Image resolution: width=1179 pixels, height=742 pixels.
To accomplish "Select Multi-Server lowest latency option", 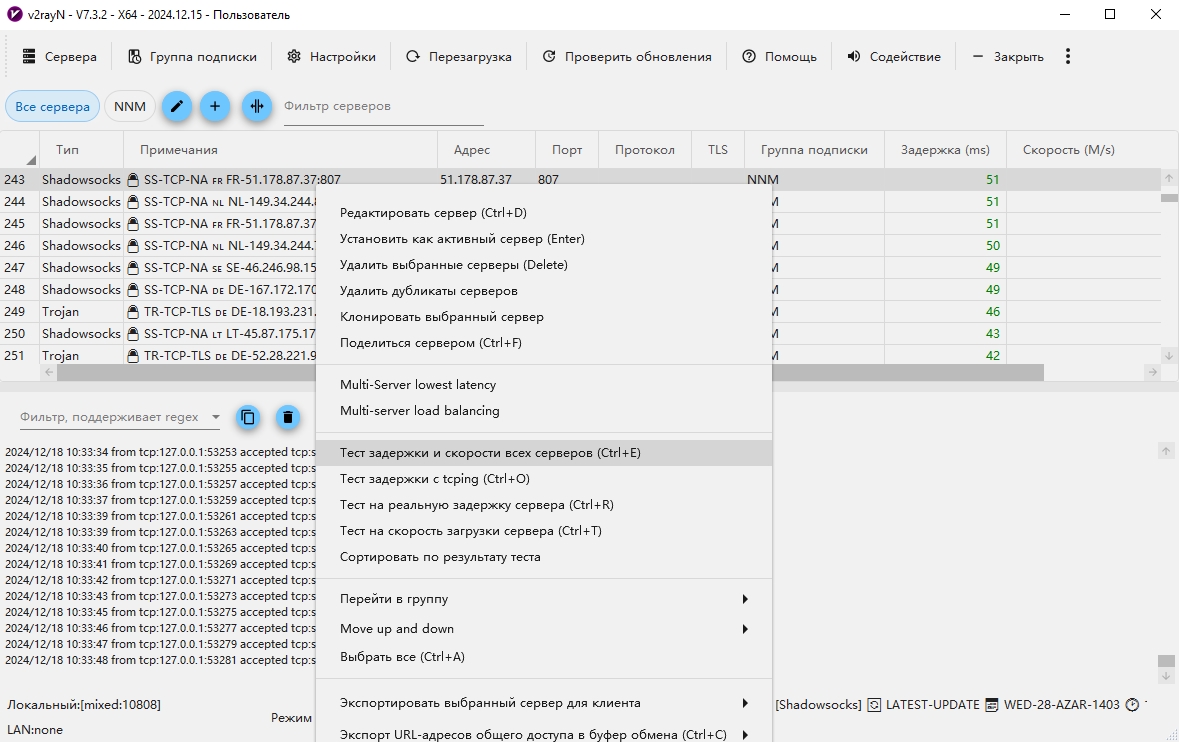I will click(418, 385).
